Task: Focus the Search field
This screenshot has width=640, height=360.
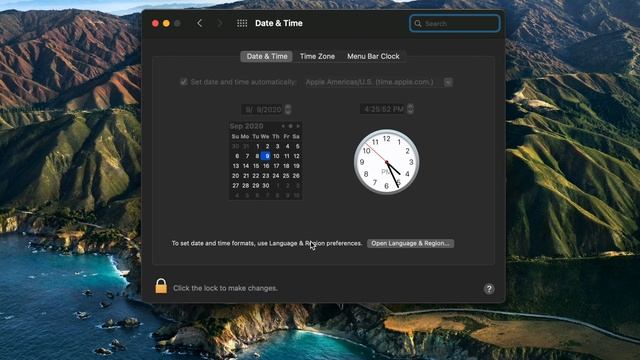Action: (x=454, y=23)
